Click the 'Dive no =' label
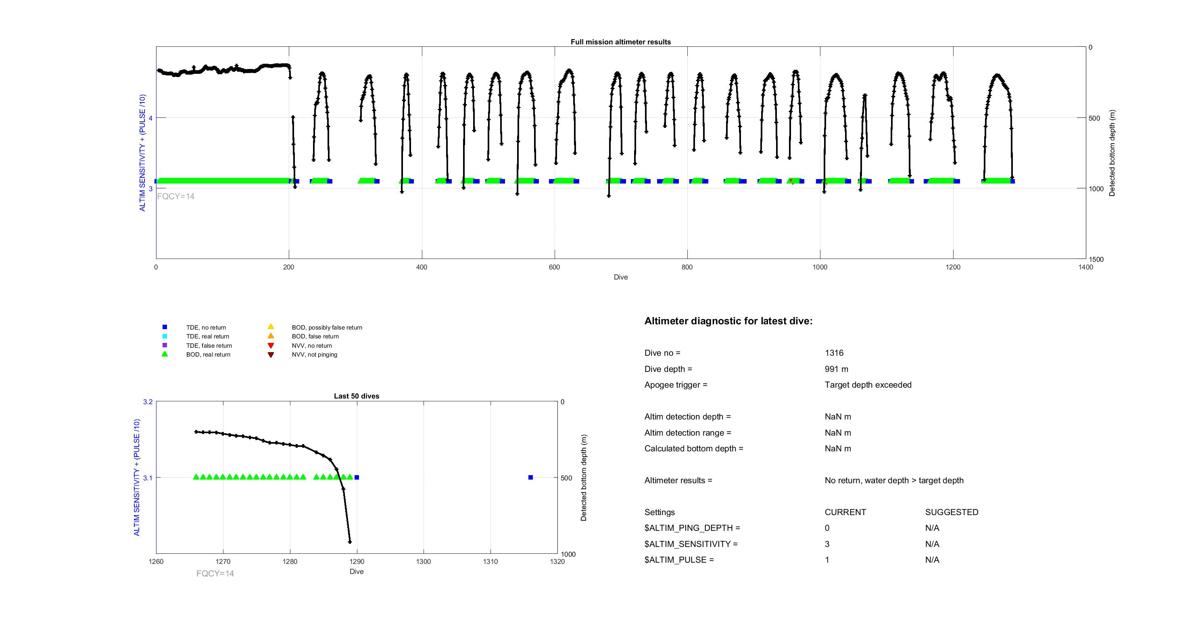The height and width of the screenshot is (622, 1200). click(662, 353)
